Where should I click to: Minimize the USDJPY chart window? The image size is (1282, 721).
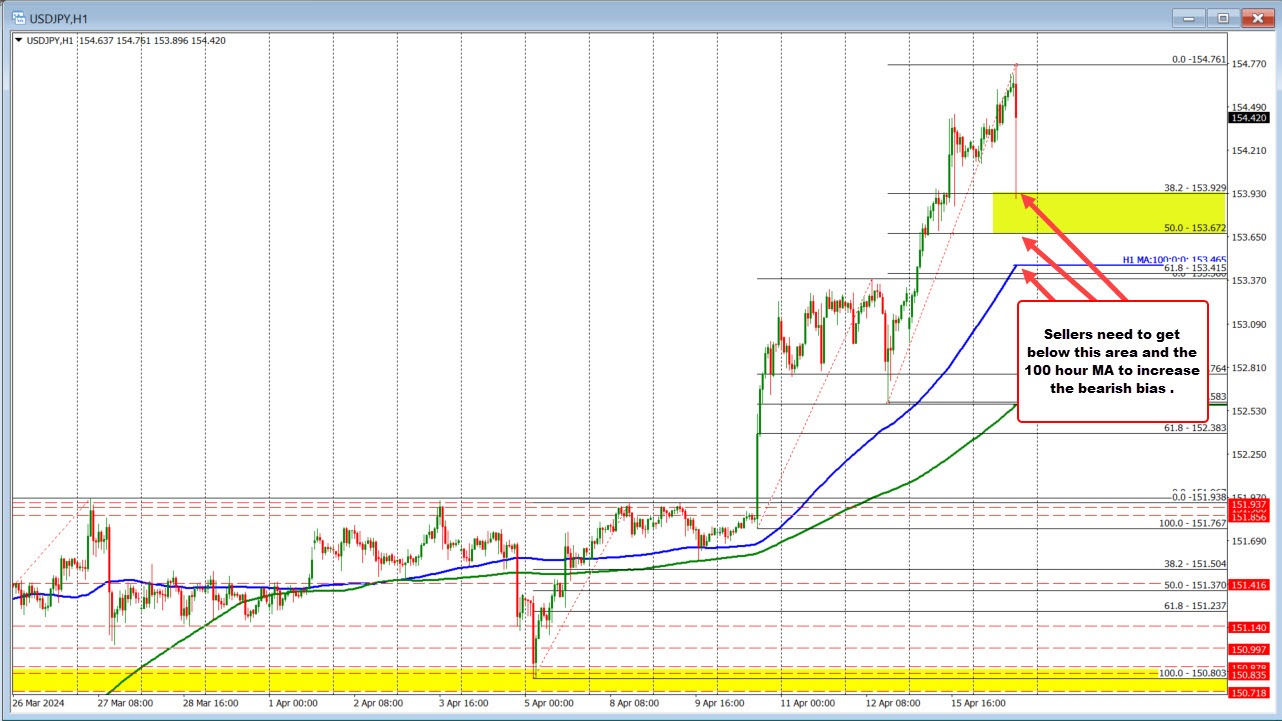pyautogui.click(x=1187, y=17)
